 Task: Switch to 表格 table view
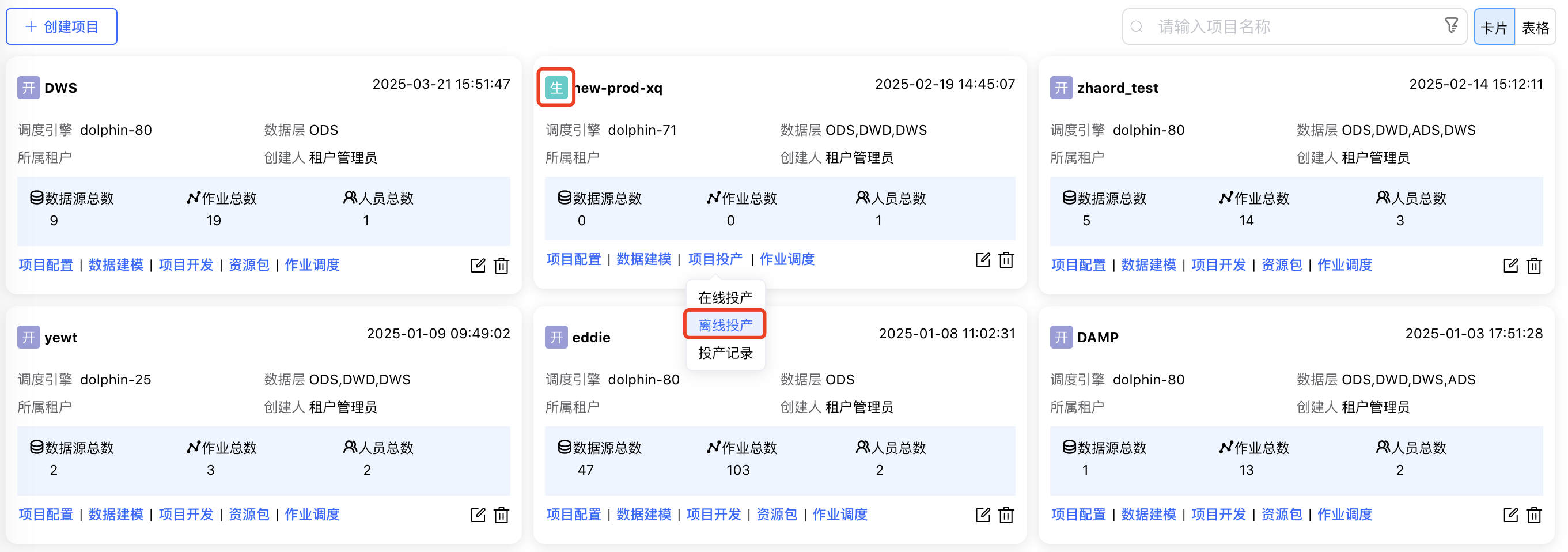point(1535,28)
